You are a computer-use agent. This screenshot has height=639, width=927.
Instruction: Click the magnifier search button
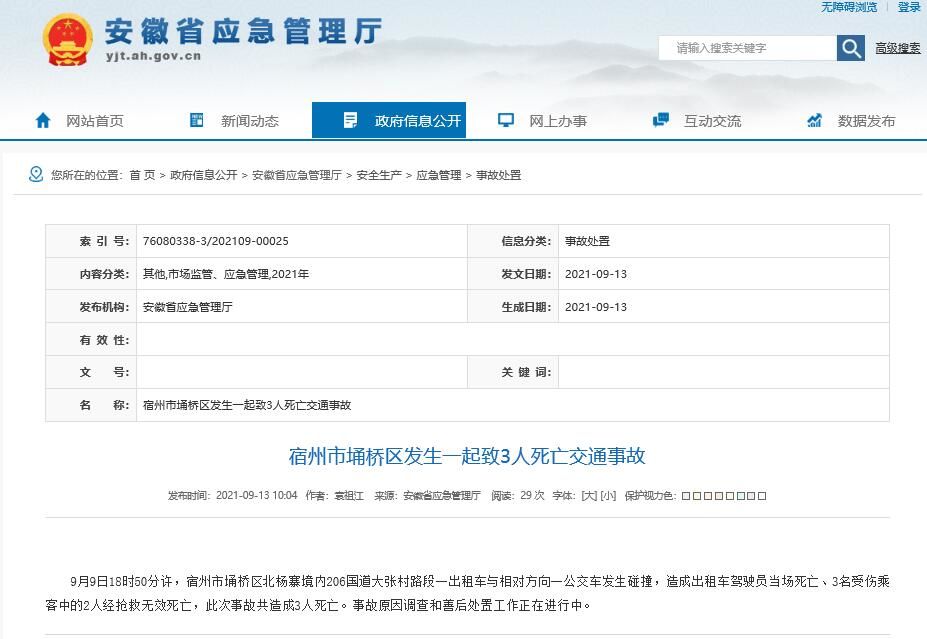tap(851, 48)
